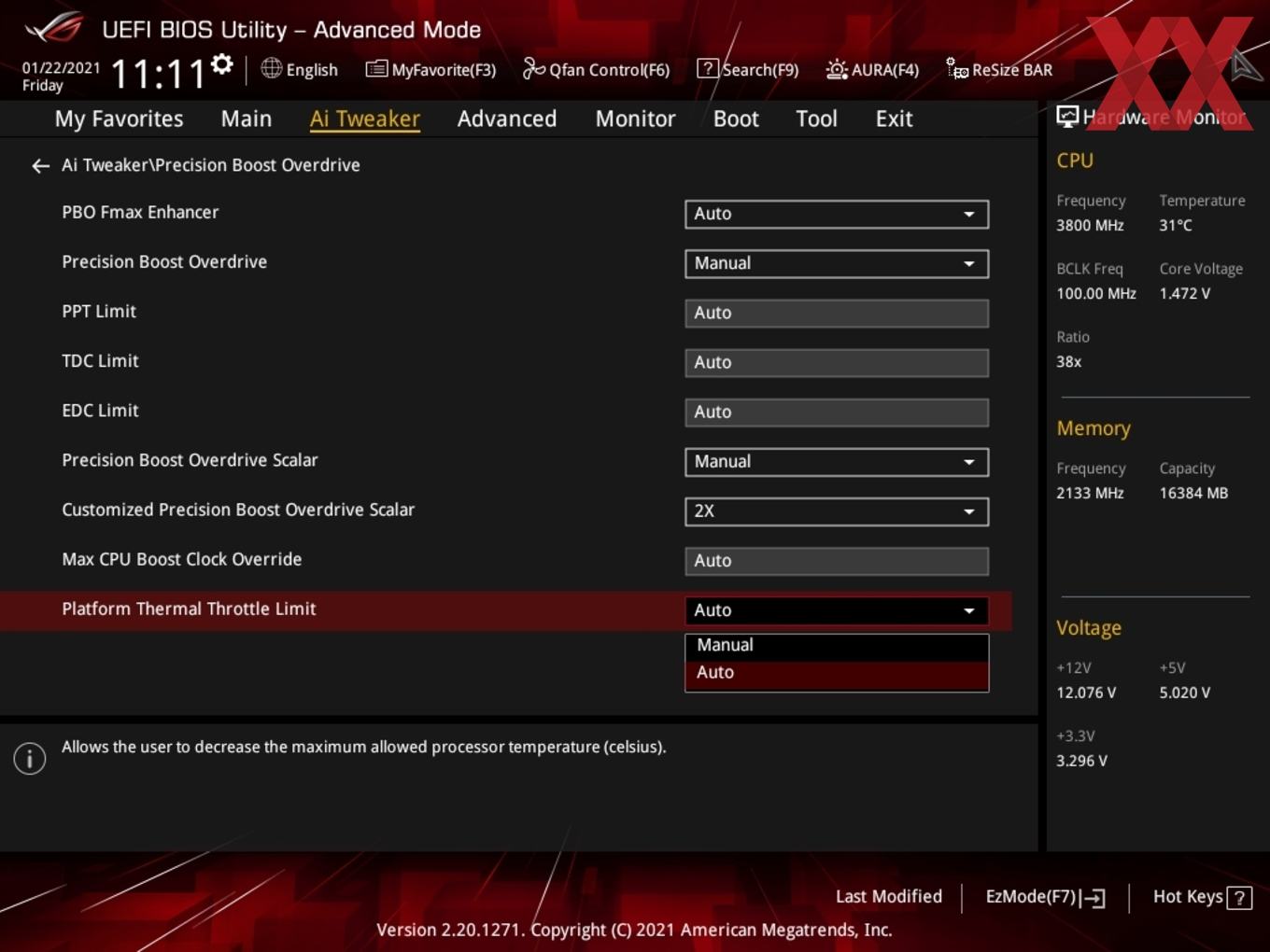Image resolution: width=1270 pixels, height=952 pixels.
Task: Open the Customized Precision Boost Overdrive Scalar dropdown
Action: [837, 511]
